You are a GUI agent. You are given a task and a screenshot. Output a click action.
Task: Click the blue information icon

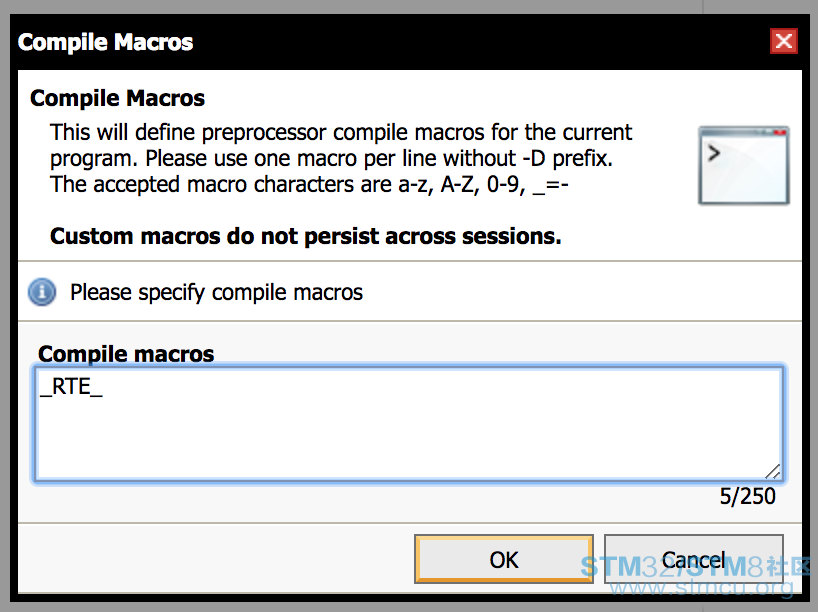pyautogui.click(x=42, y=292)
